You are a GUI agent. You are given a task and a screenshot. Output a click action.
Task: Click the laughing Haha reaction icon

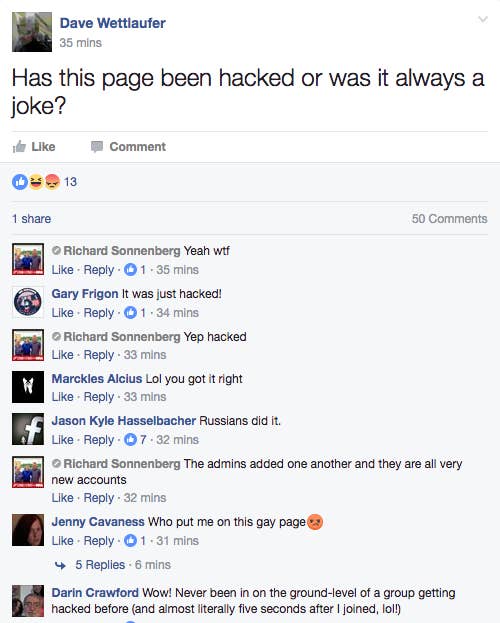(x=36, y=182)
